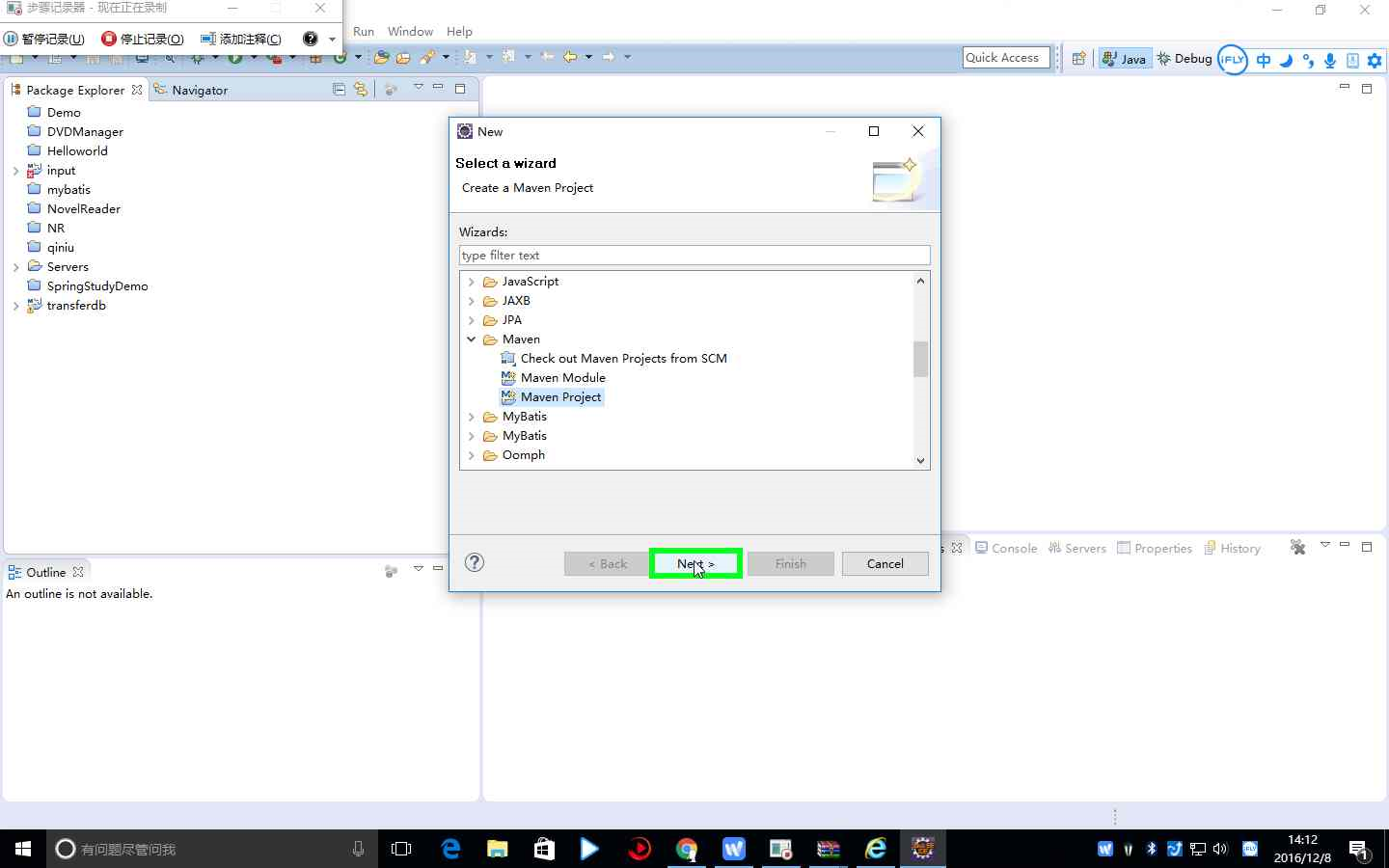Maximize the Package Explorer view
Screen dimensions: 1389x868
(460, 89)
